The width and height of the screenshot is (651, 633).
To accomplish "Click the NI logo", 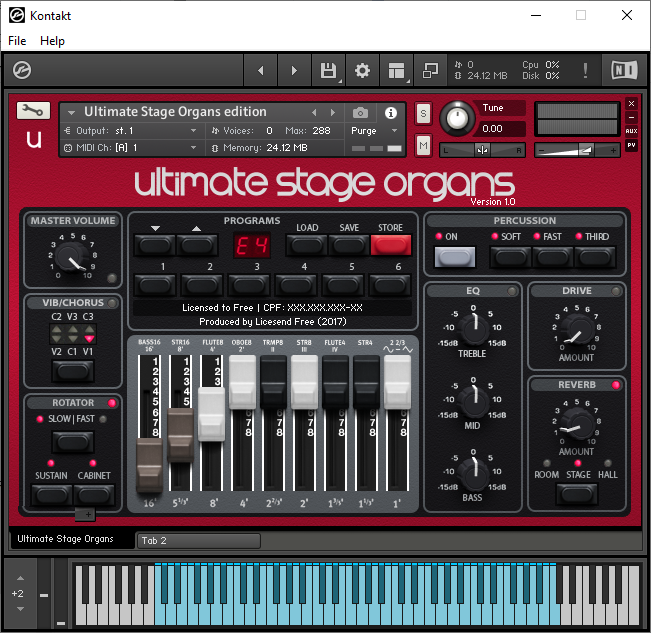I will pyautogui.click(x=624, y=70).
